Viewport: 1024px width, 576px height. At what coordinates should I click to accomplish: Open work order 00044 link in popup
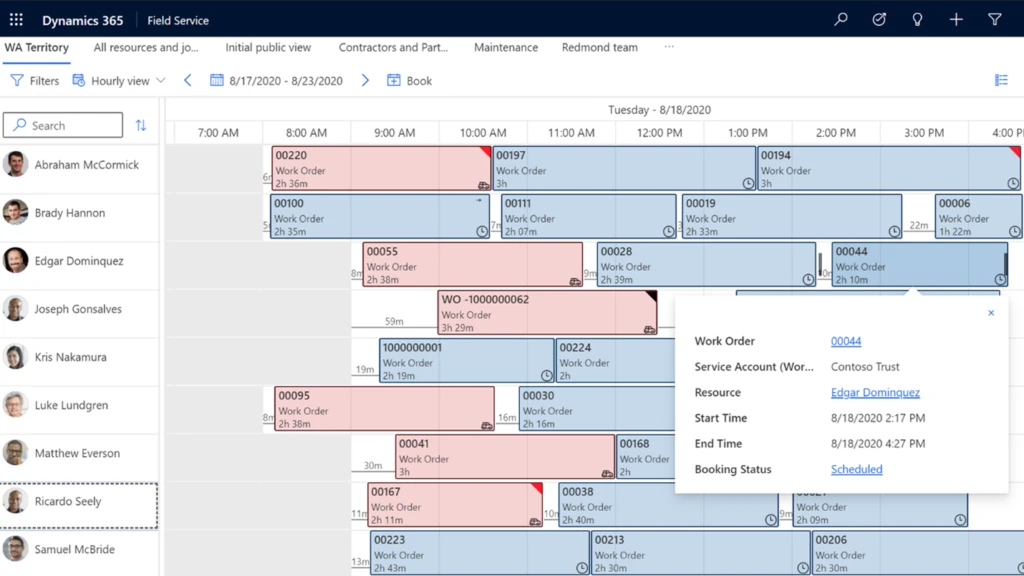pyautogui.click(x=845, y=341)
